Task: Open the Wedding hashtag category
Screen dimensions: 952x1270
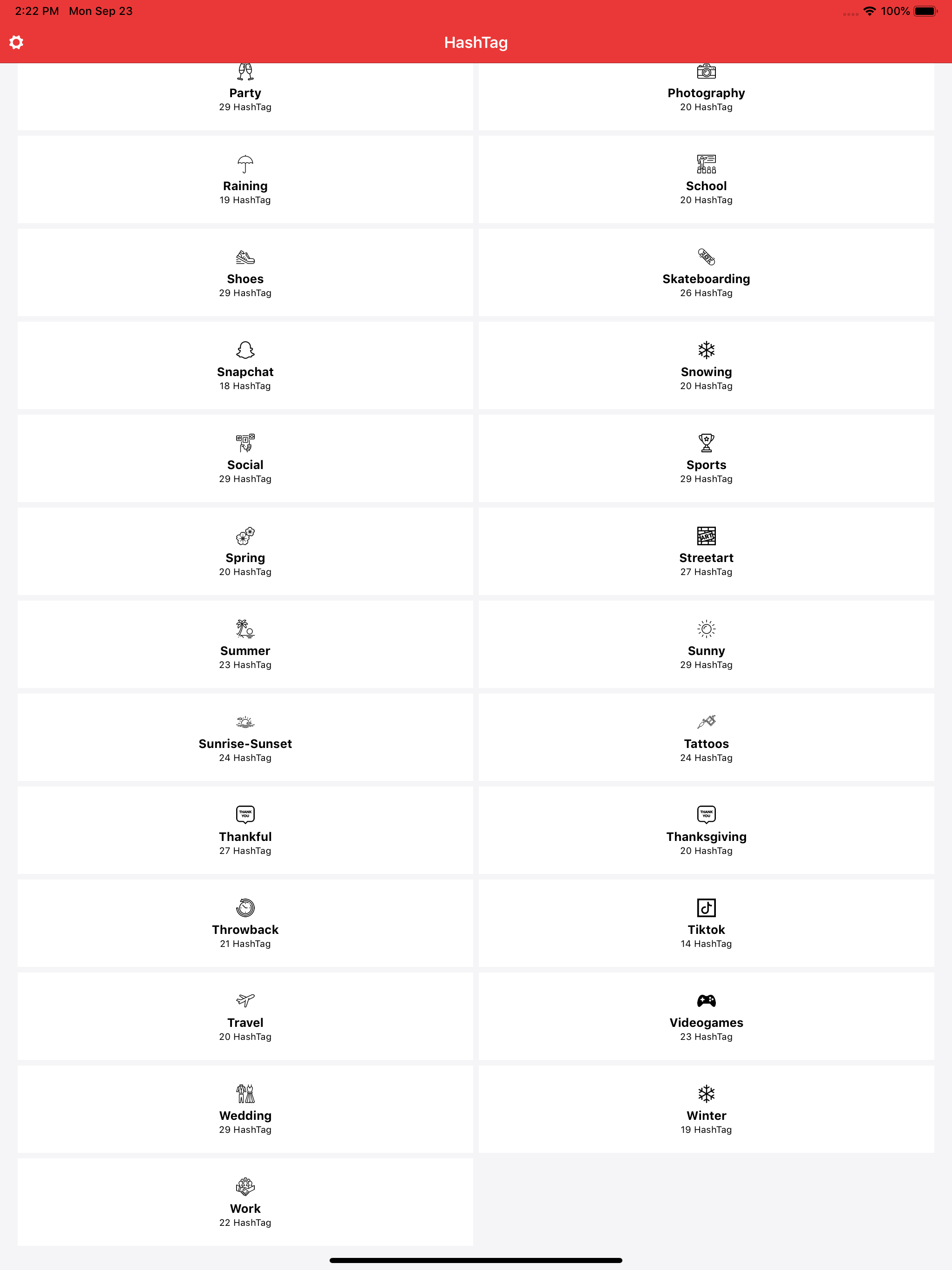Action: click(245, 1109)
